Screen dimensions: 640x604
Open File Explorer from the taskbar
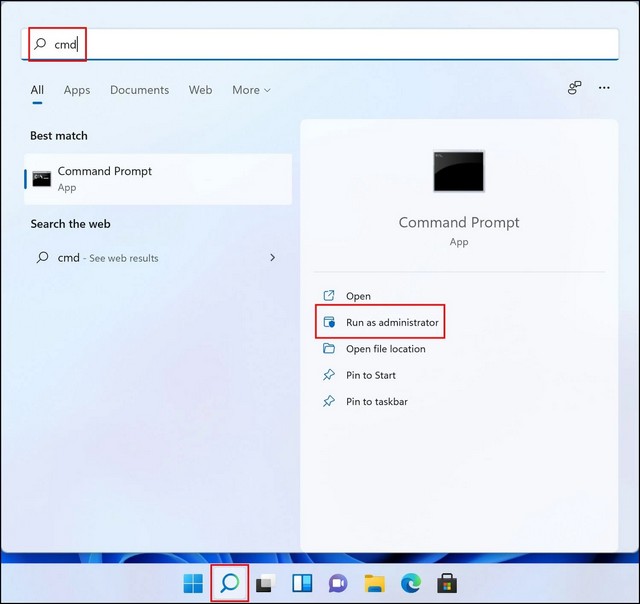(x=374, y=583)
